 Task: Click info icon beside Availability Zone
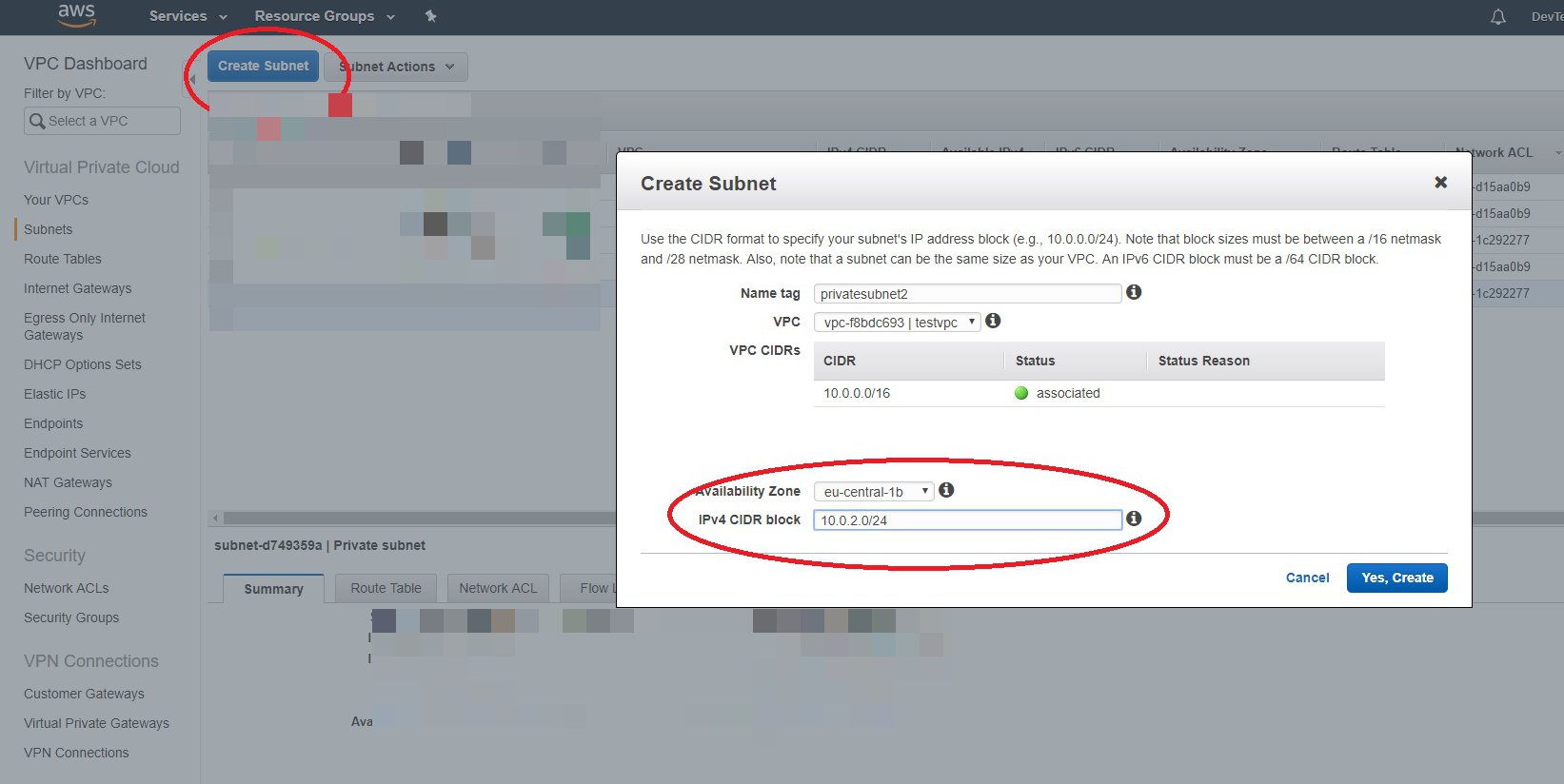[x=946, y=490]
